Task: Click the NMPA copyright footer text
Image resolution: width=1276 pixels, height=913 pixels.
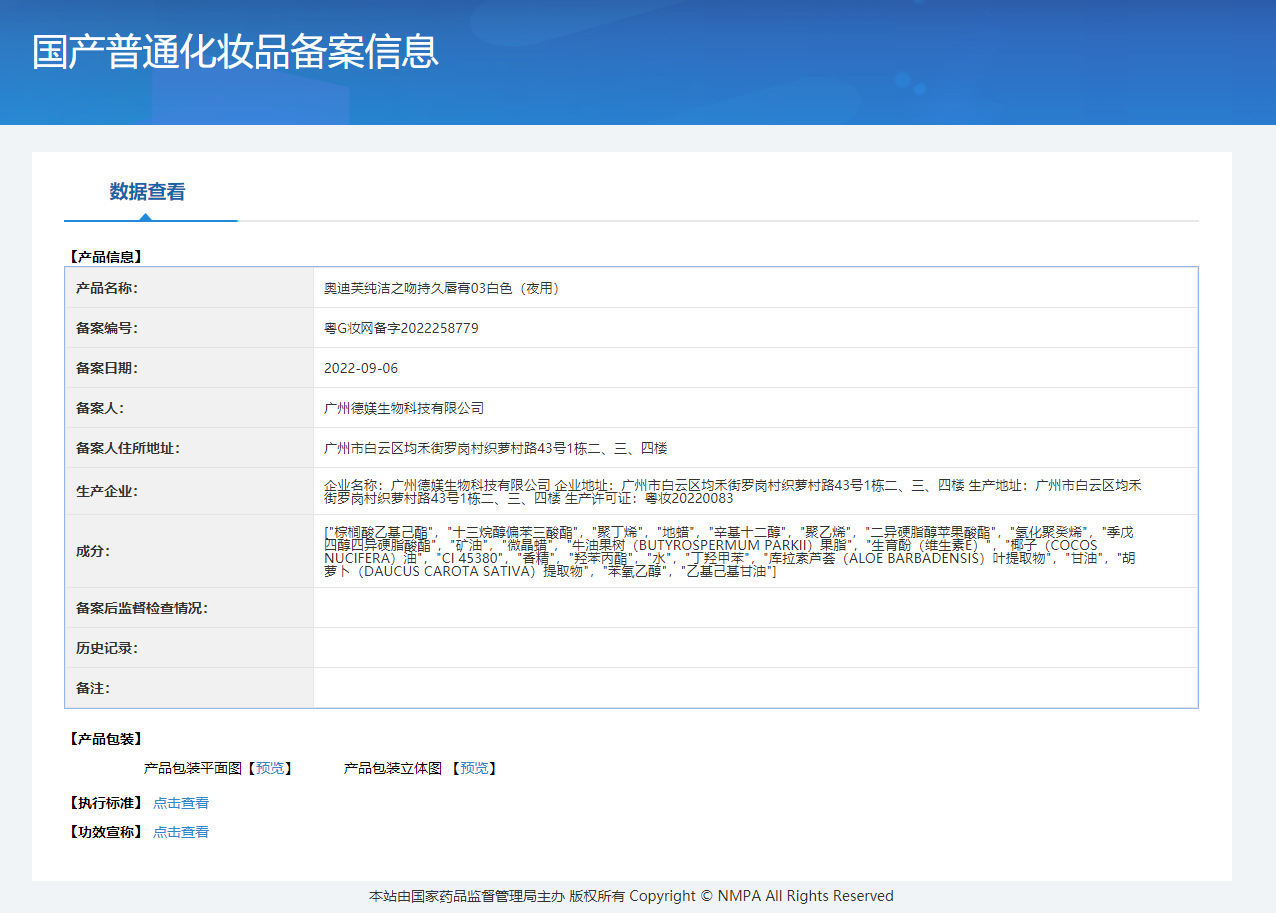Action: coord(631,896)
